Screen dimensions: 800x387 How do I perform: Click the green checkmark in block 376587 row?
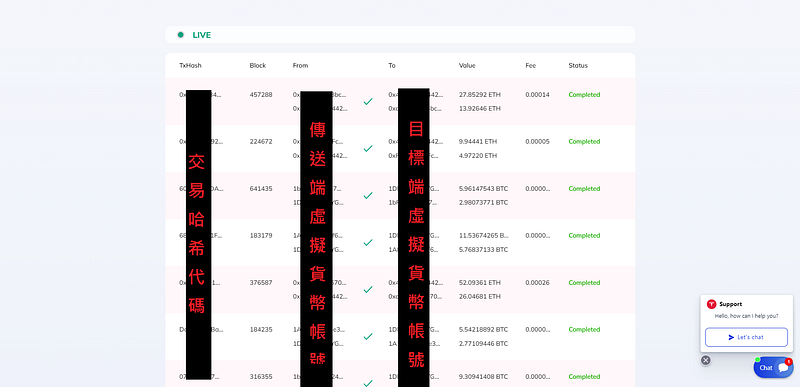pyautogui.click(x=368, y=289)
